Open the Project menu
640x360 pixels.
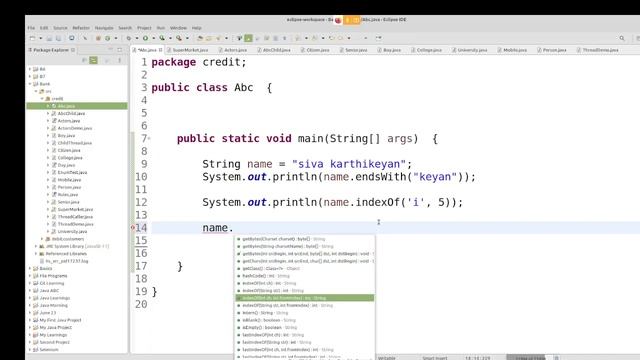[144, 28]
